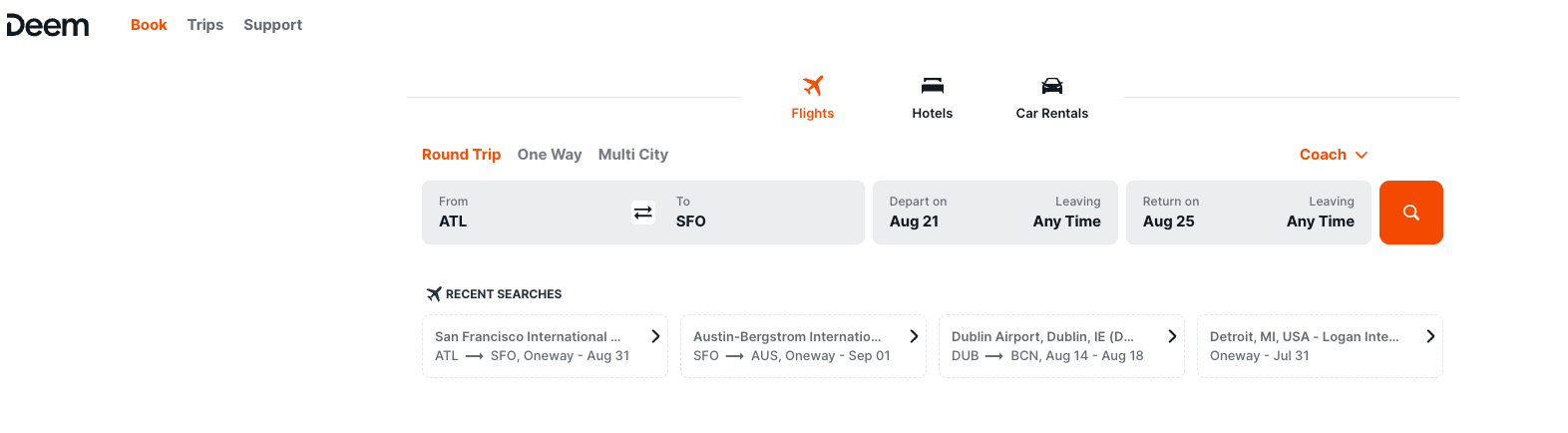
Task: Select the Car Rentals car icon
Action: pos(1052,86)
